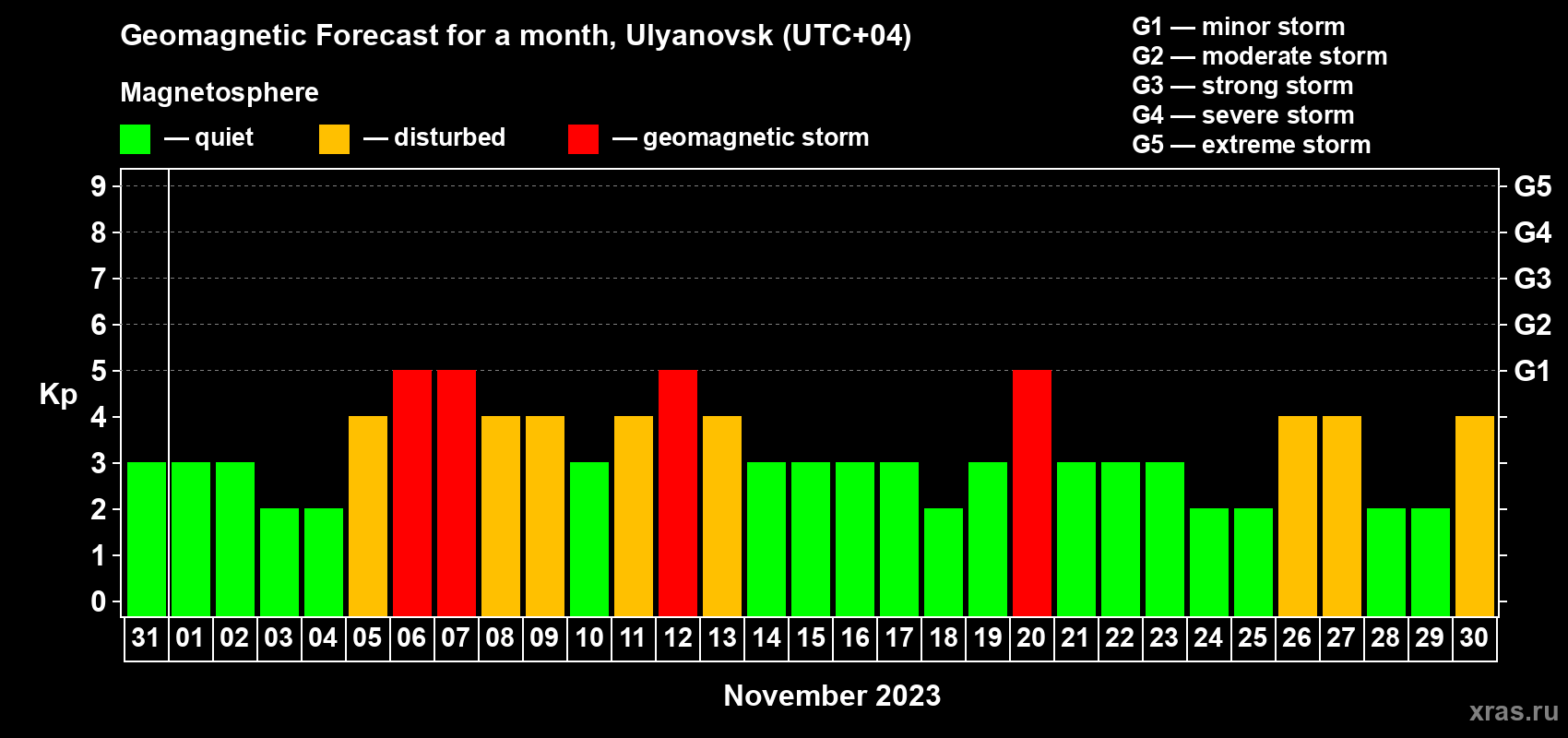
Task: Click the red bar for day 07
Action: [457, 493]
